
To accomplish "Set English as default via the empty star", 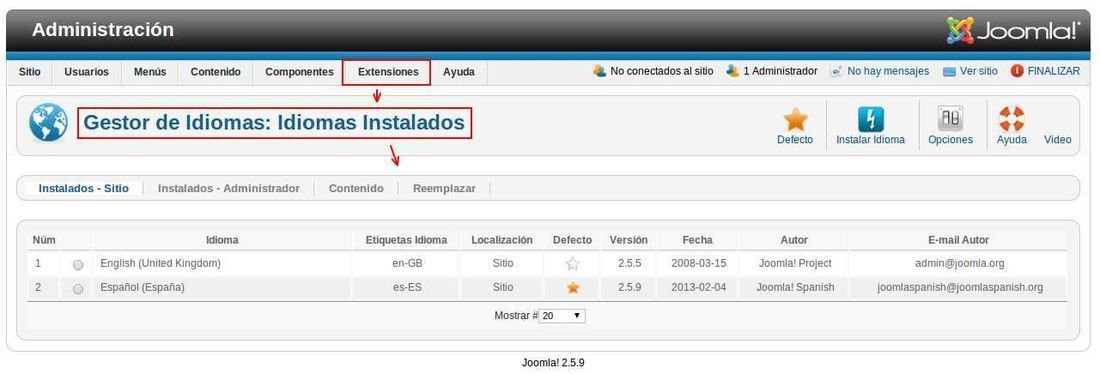I will click(x=572, y=264).
